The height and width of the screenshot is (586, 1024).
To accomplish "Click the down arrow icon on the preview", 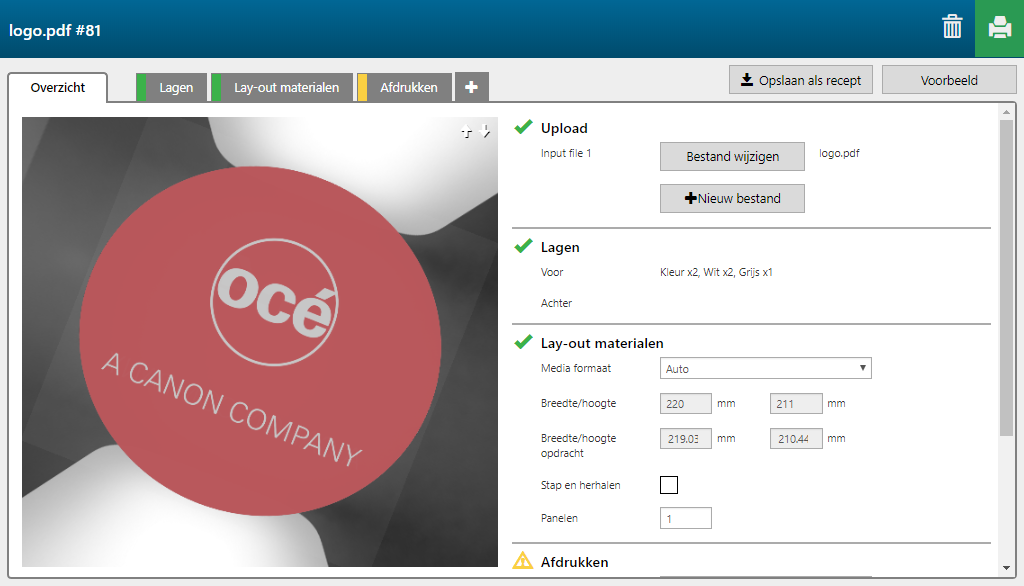I will pyautogui.click(x=485, y=131).
